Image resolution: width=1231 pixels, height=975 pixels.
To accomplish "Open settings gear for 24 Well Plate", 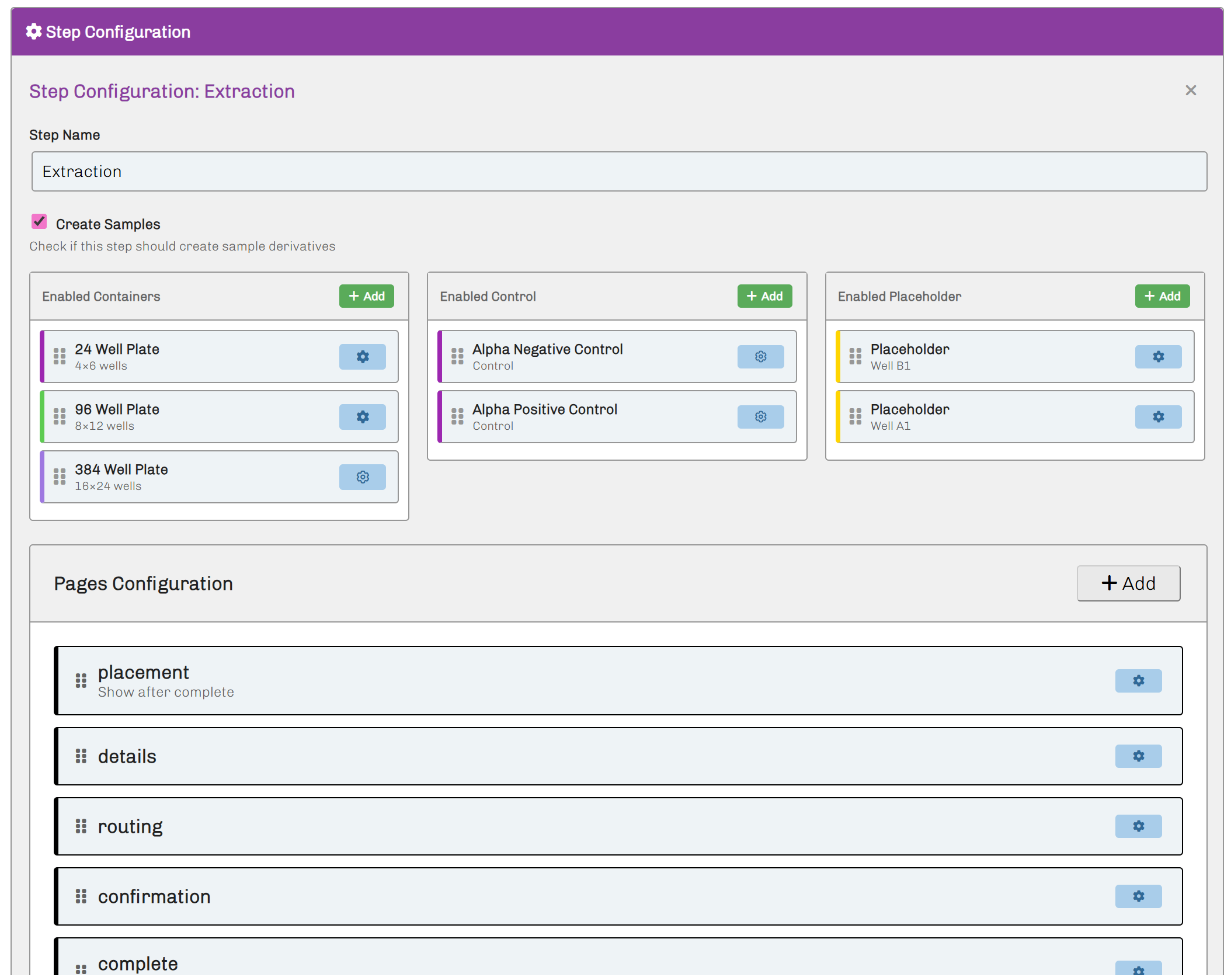I will tap(362, 357).
